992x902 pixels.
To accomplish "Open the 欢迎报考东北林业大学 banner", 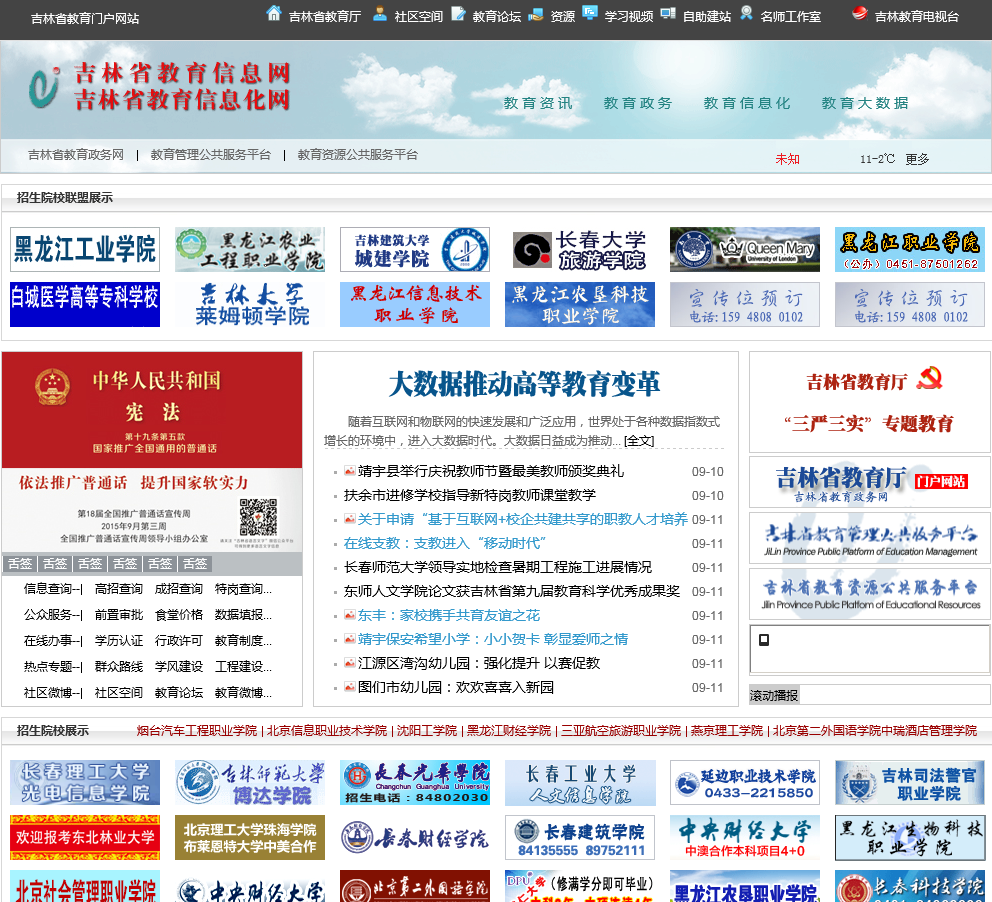I will (85, 837).
